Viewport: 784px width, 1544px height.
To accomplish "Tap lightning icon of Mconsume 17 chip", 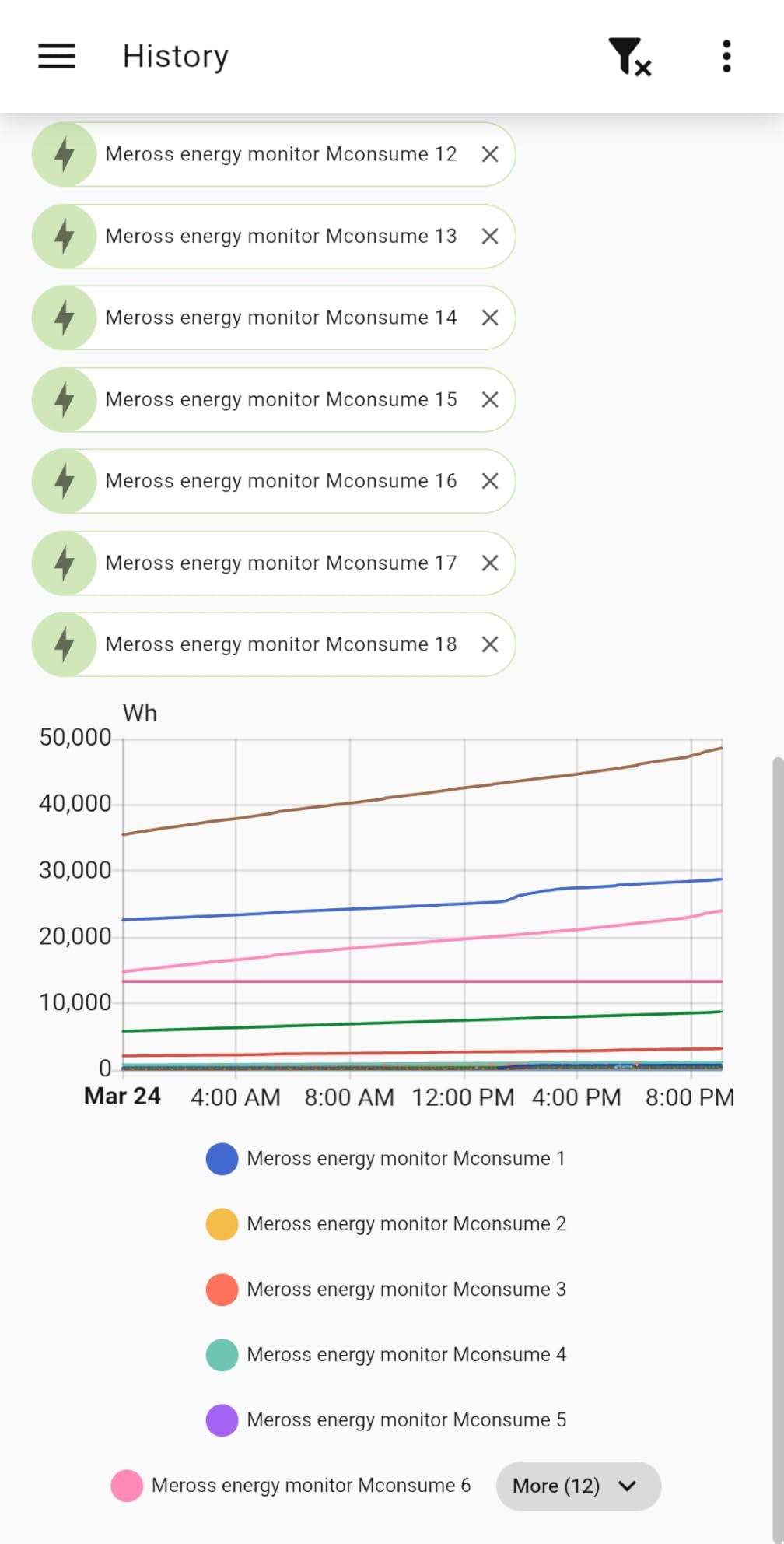I will pos(65,563).
